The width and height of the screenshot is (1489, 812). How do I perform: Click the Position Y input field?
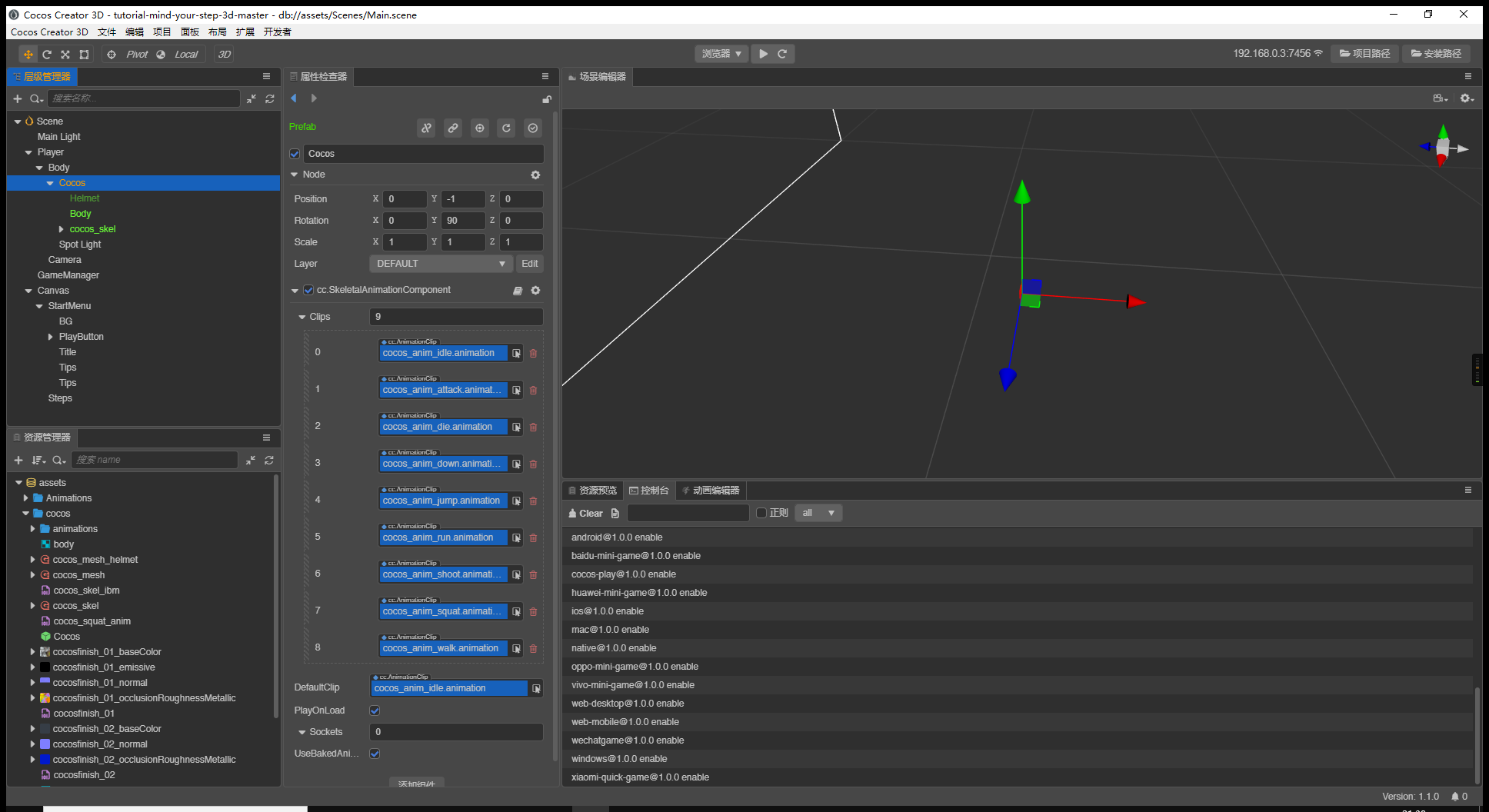464,199
